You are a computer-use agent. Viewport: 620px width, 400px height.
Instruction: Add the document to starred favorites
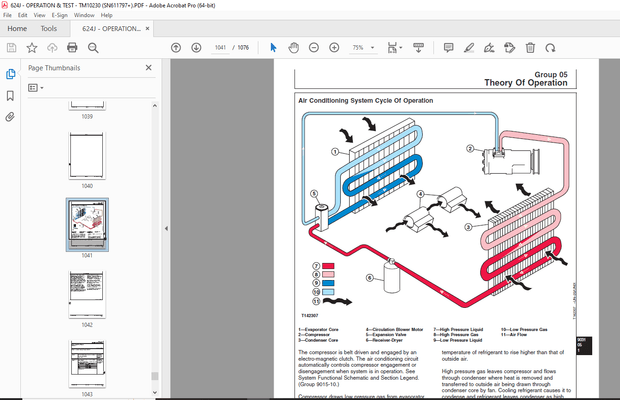(x=32, y=48)
